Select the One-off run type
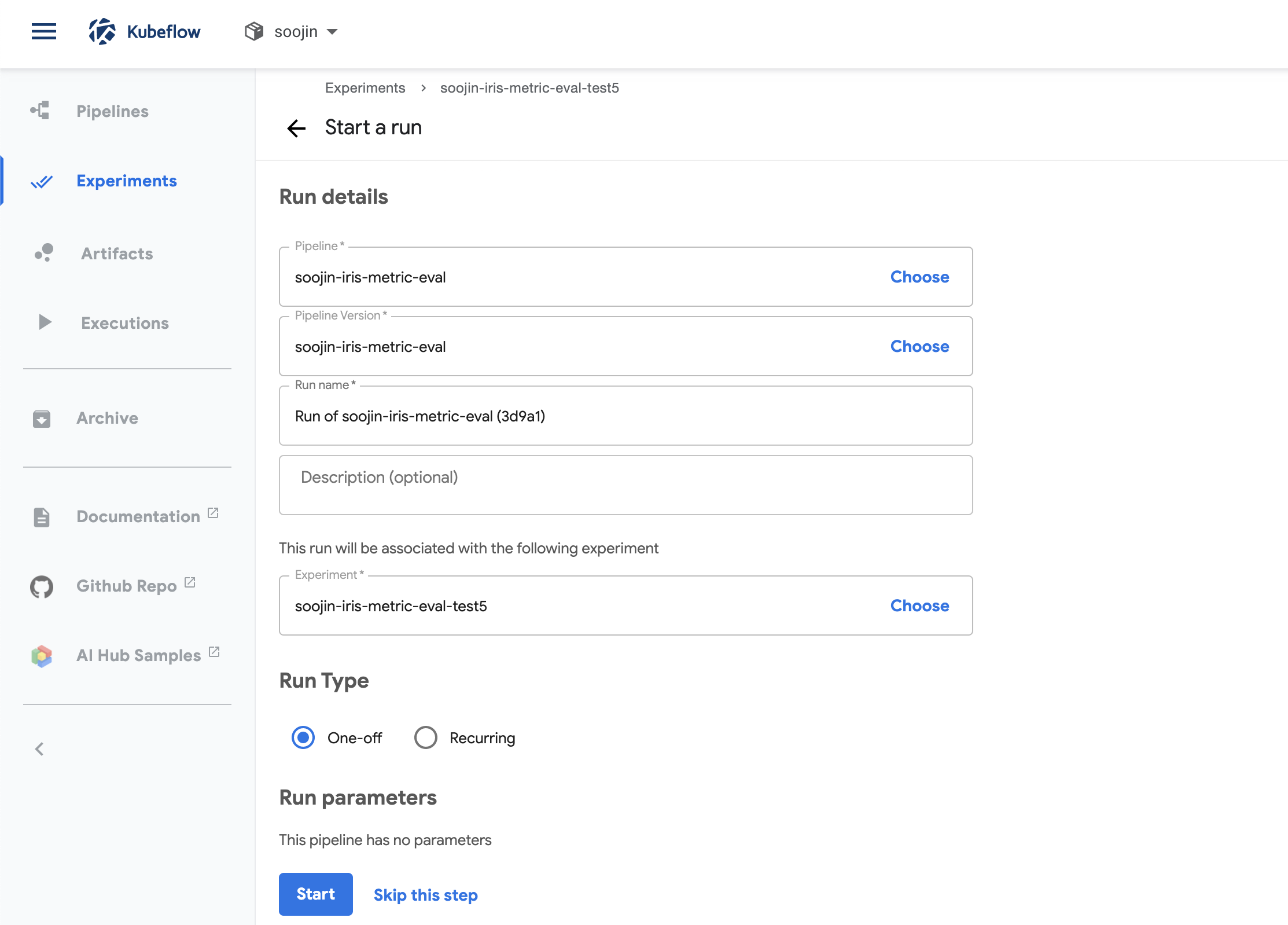 (303, 737)
